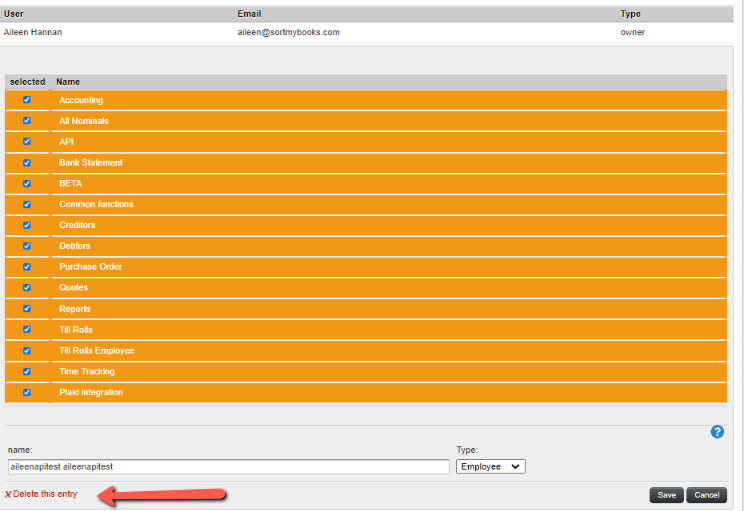Toggle the All Nominals checkbox
The image size is (744, 511).
pos(27,121)
